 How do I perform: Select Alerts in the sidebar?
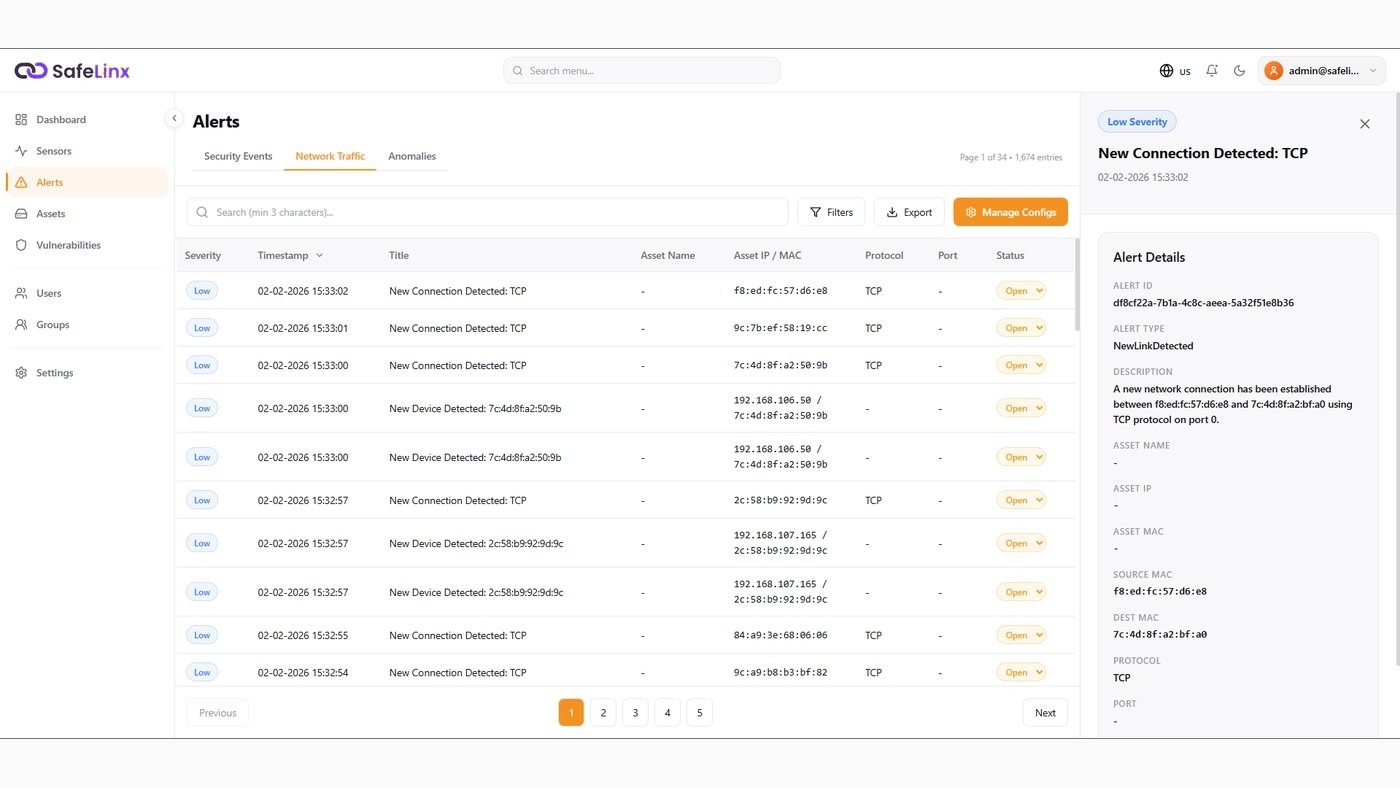(x=87, y=182)
